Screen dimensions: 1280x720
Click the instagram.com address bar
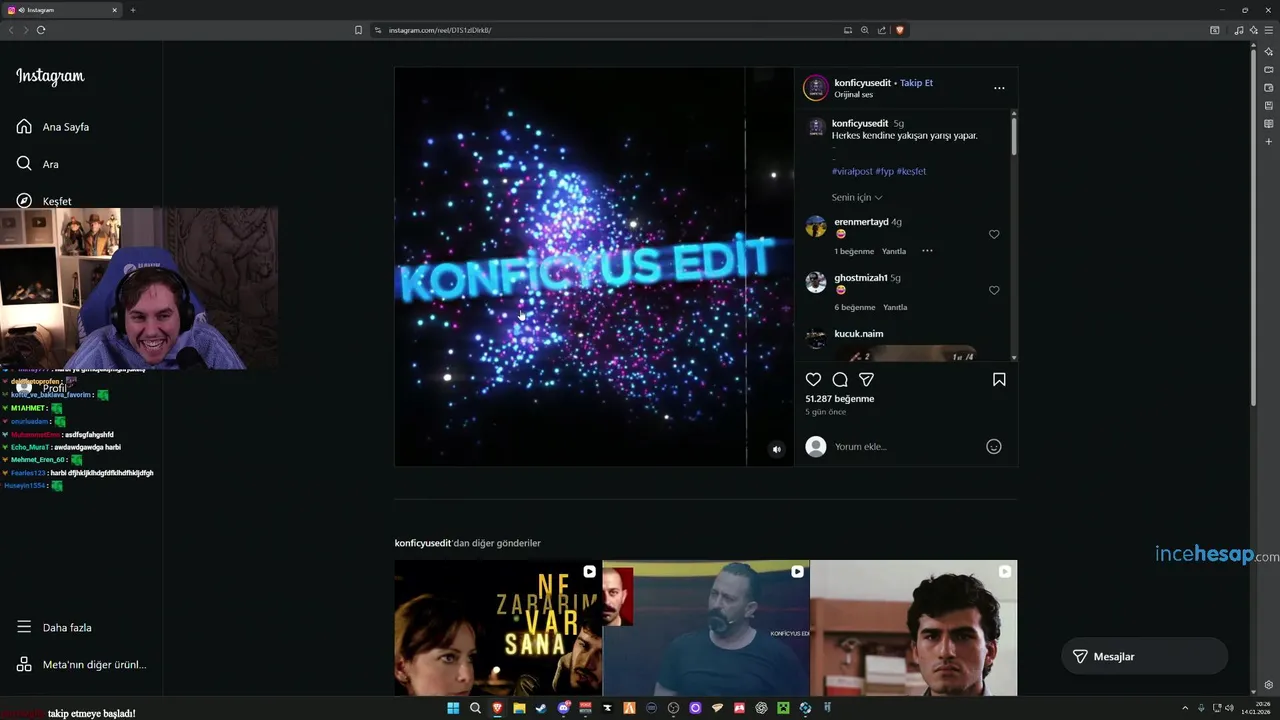coord(610,30)
